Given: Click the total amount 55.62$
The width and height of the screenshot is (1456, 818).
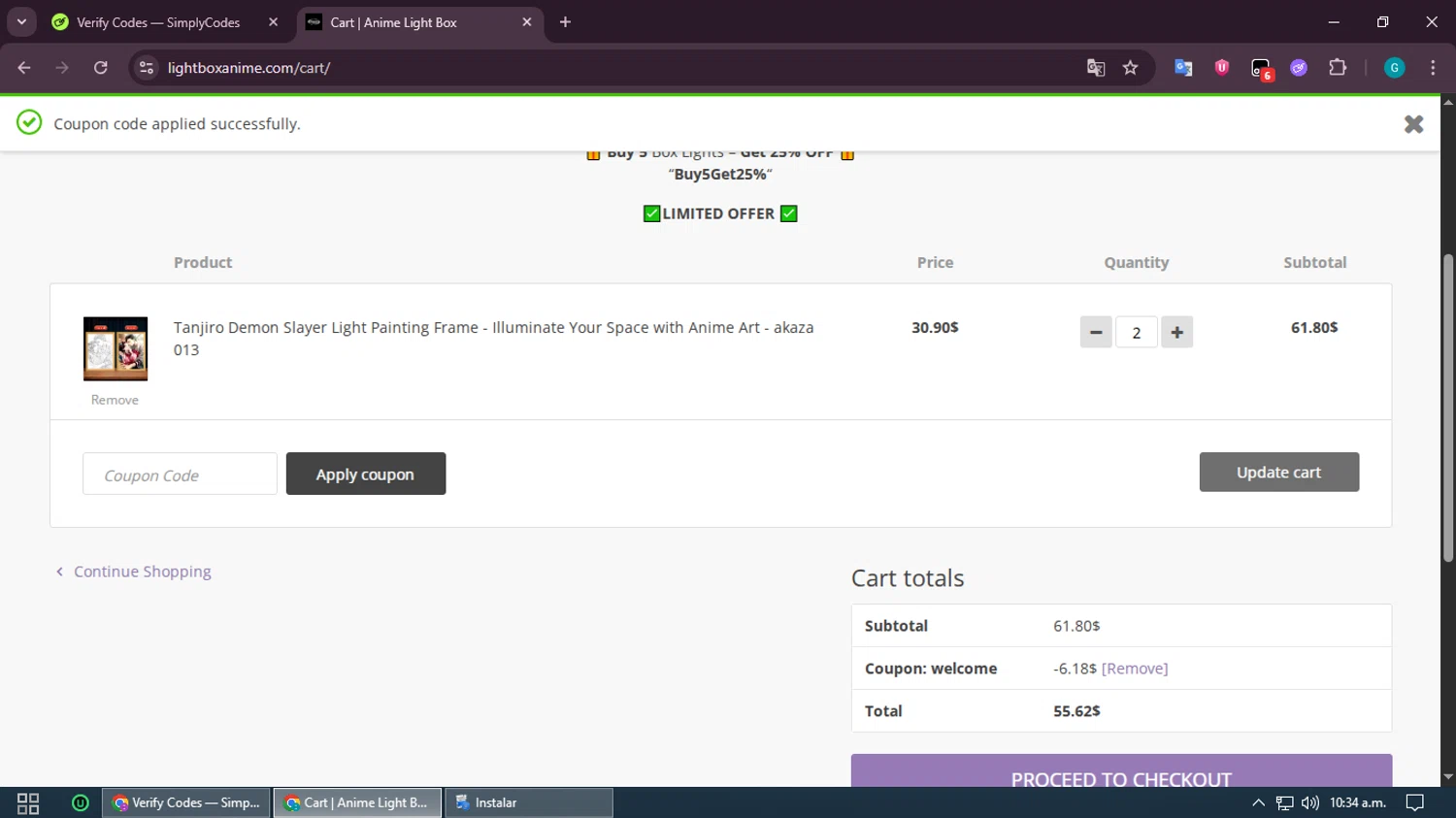Looking at the screenshot, I should (x=1076, y=711).
